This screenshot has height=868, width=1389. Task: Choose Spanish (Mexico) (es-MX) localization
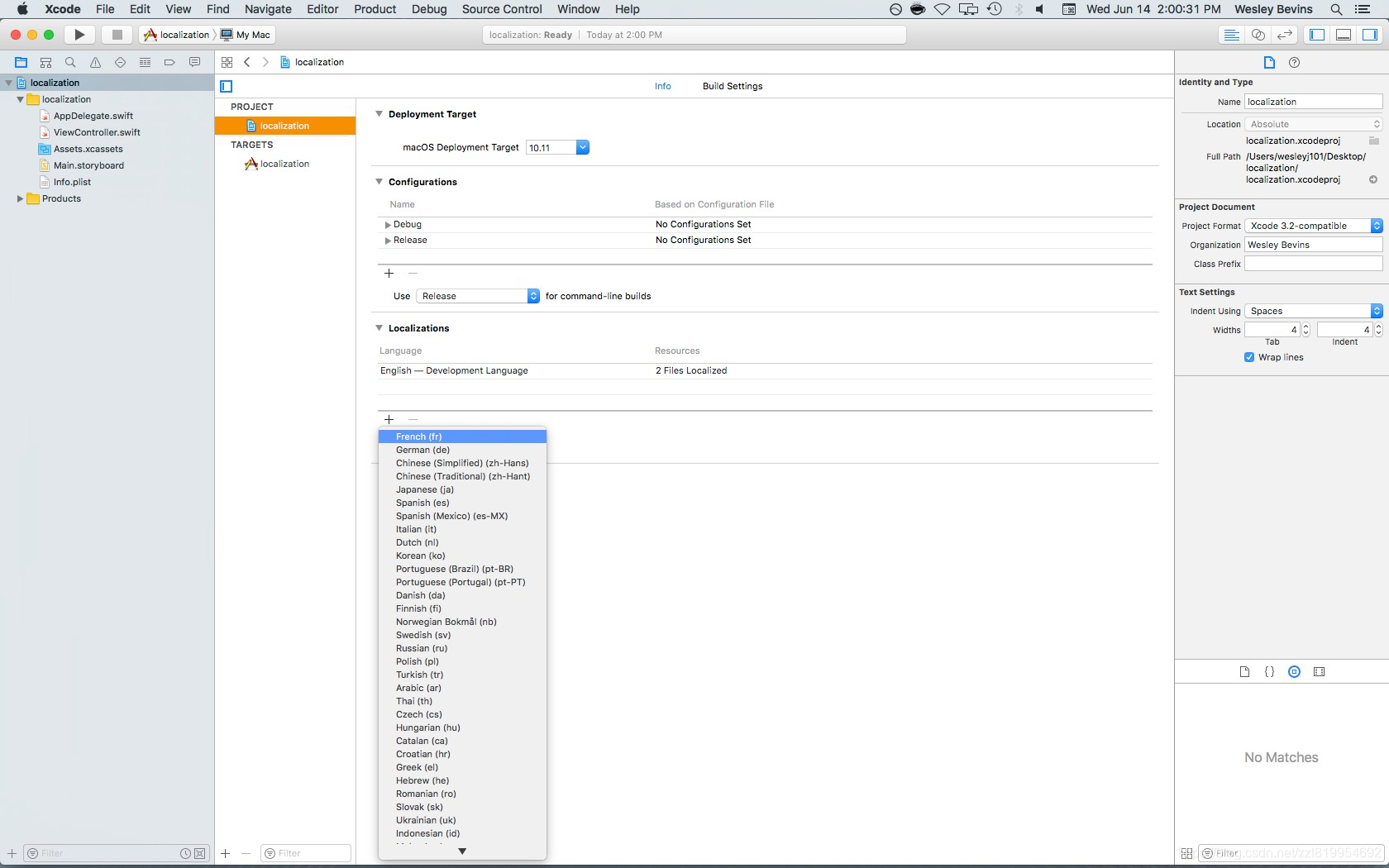[x=462, y=516]
